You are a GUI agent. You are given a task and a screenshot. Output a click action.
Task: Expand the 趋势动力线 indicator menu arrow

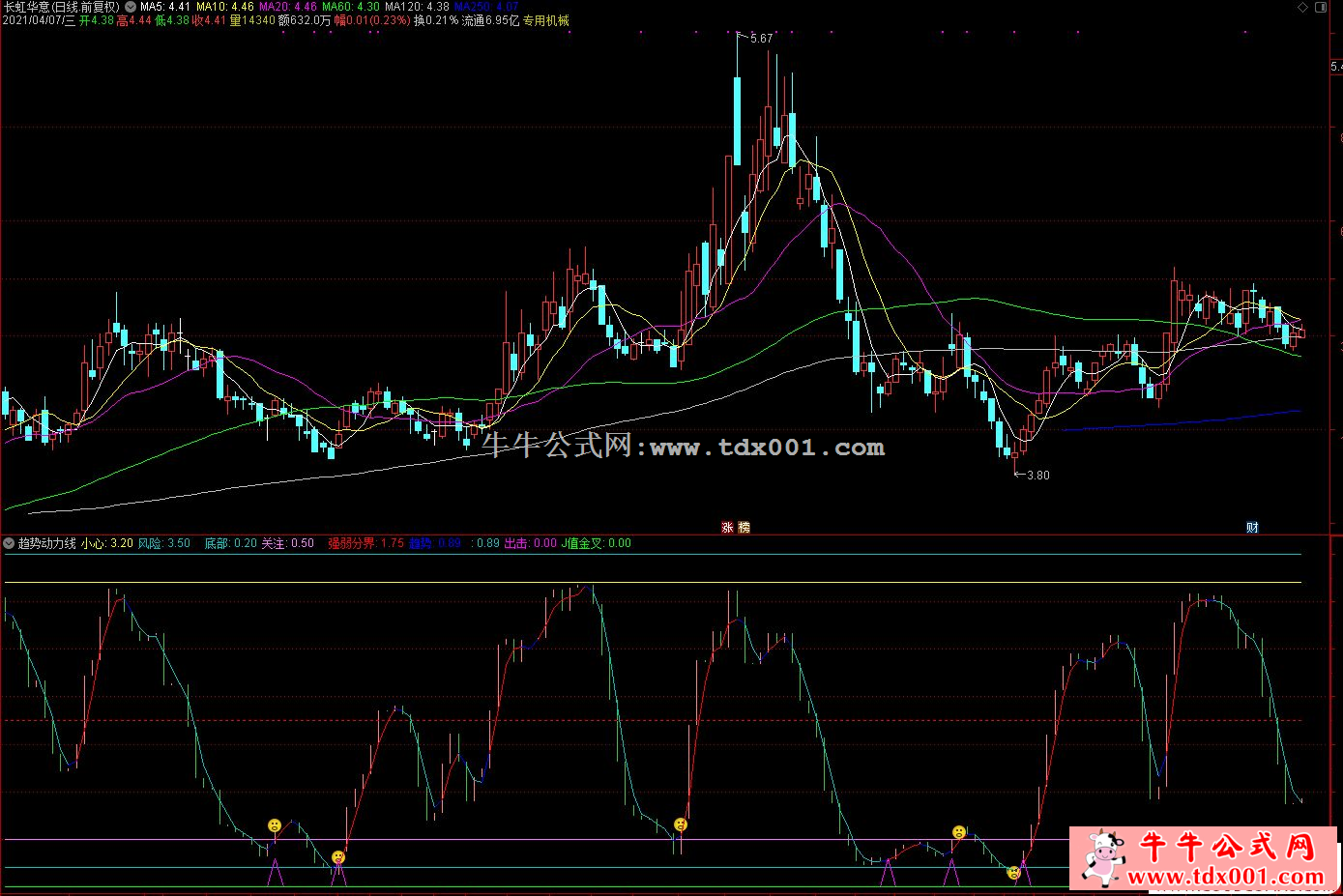[x=9, y=543]
